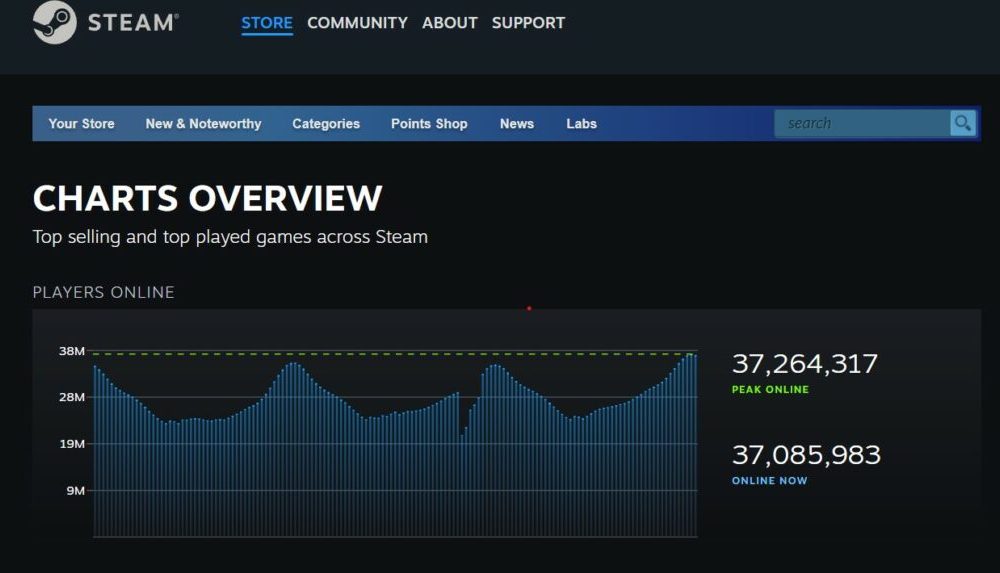Click the 28M axis label

(72, 397)
